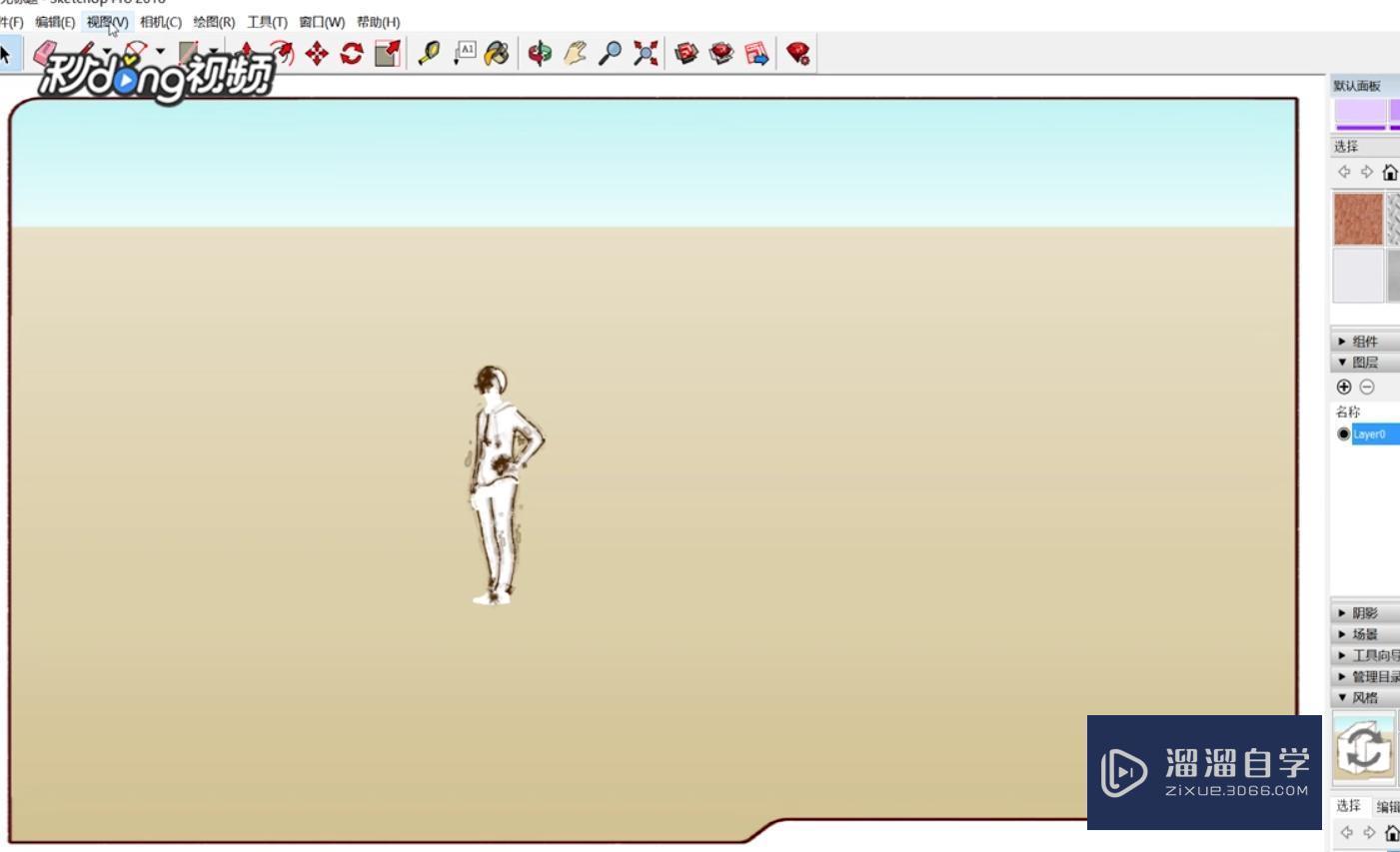
Task: Open the 视图(V) menu
Action: [x=107, y=22]
